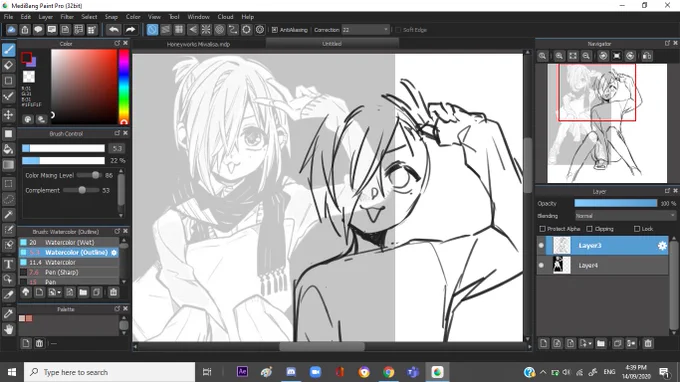
Task: Enable Protect Alpha checkbox
Action: click(x=542, y=229)
